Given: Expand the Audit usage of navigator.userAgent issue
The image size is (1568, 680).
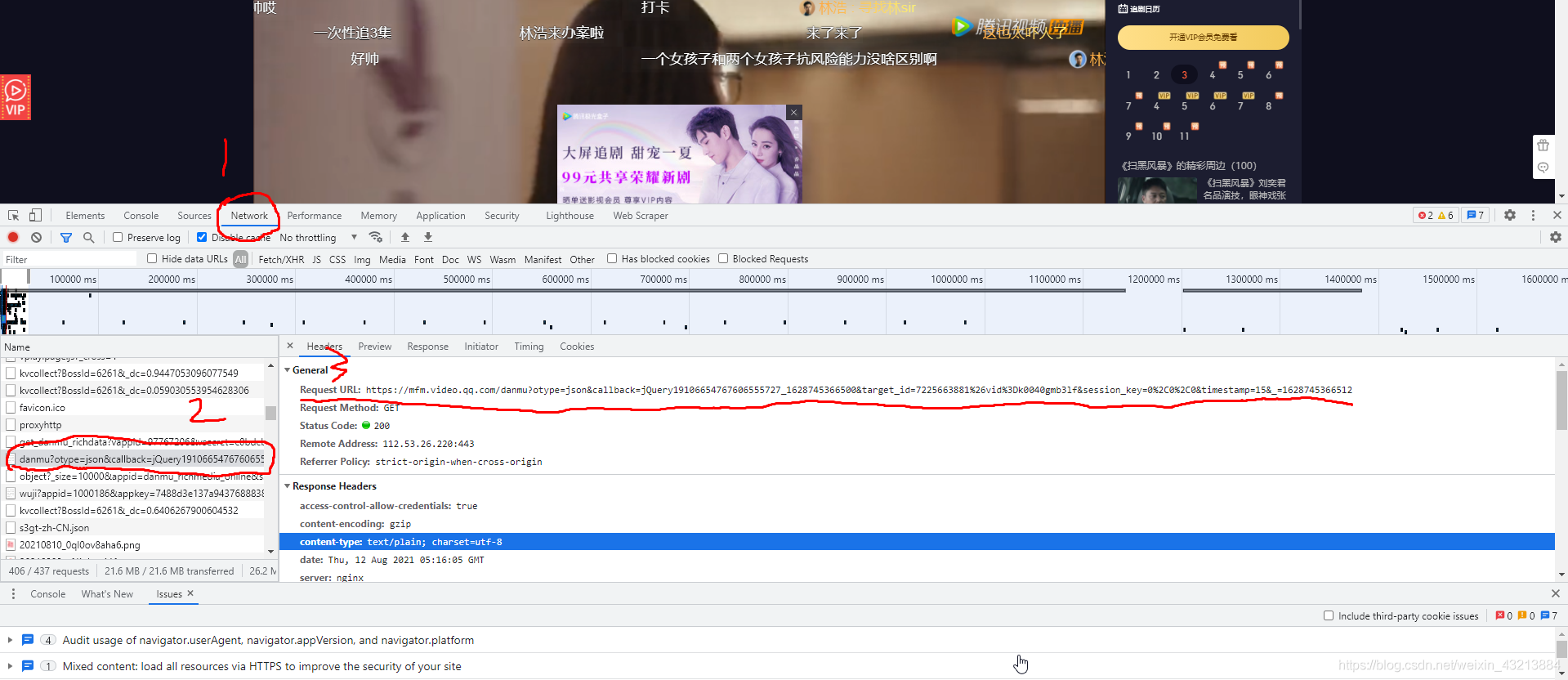Looking at the screenshot, I should [10, 640].
